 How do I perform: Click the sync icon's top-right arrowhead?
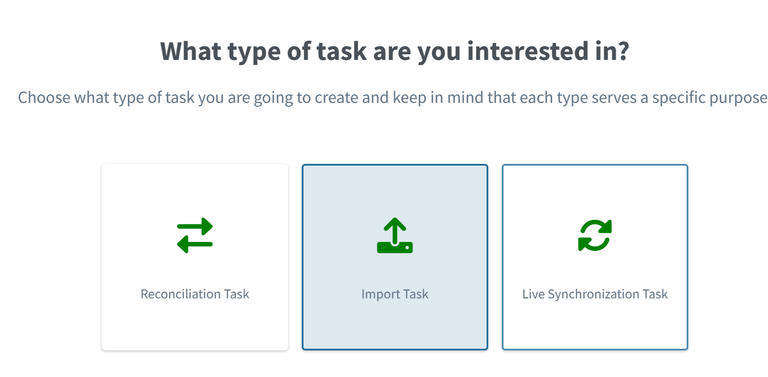pyautogui.click(x=605, y=227)
